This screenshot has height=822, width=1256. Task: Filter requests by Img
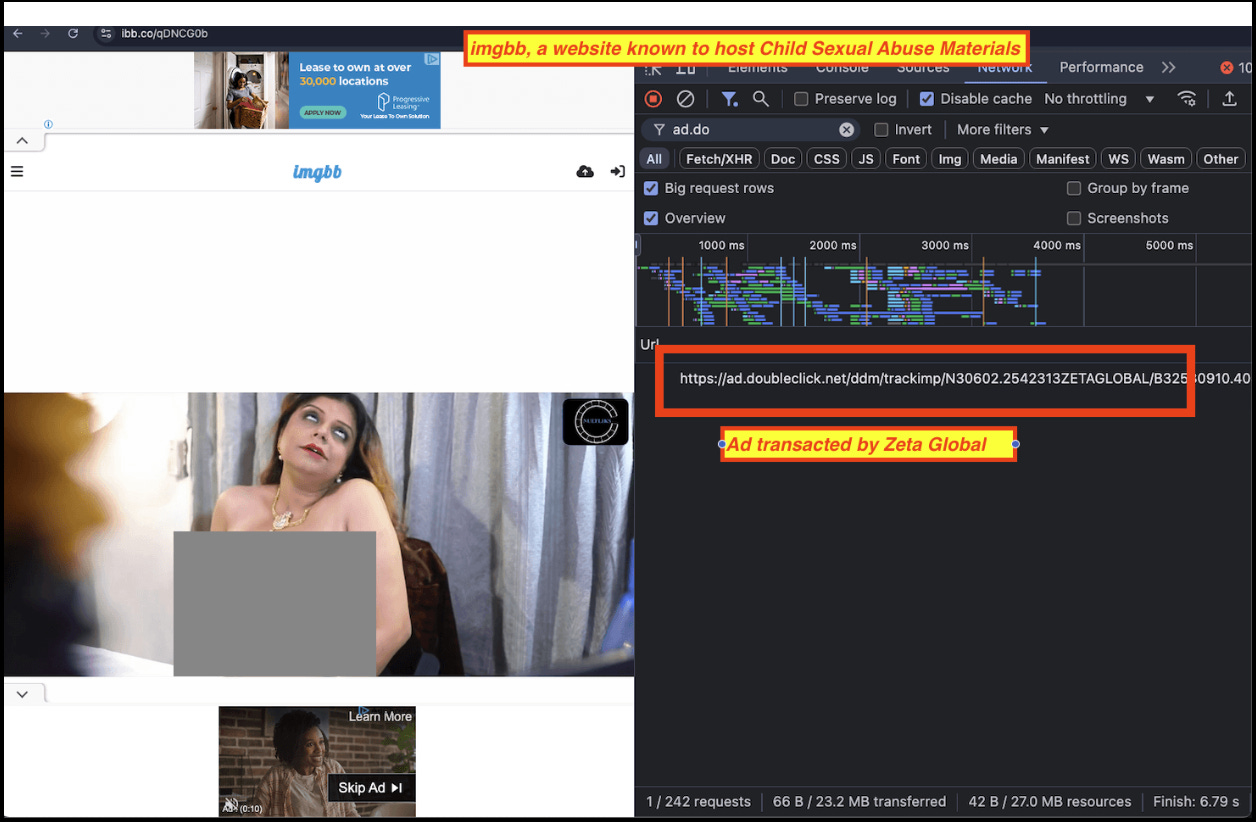point(950,159)
